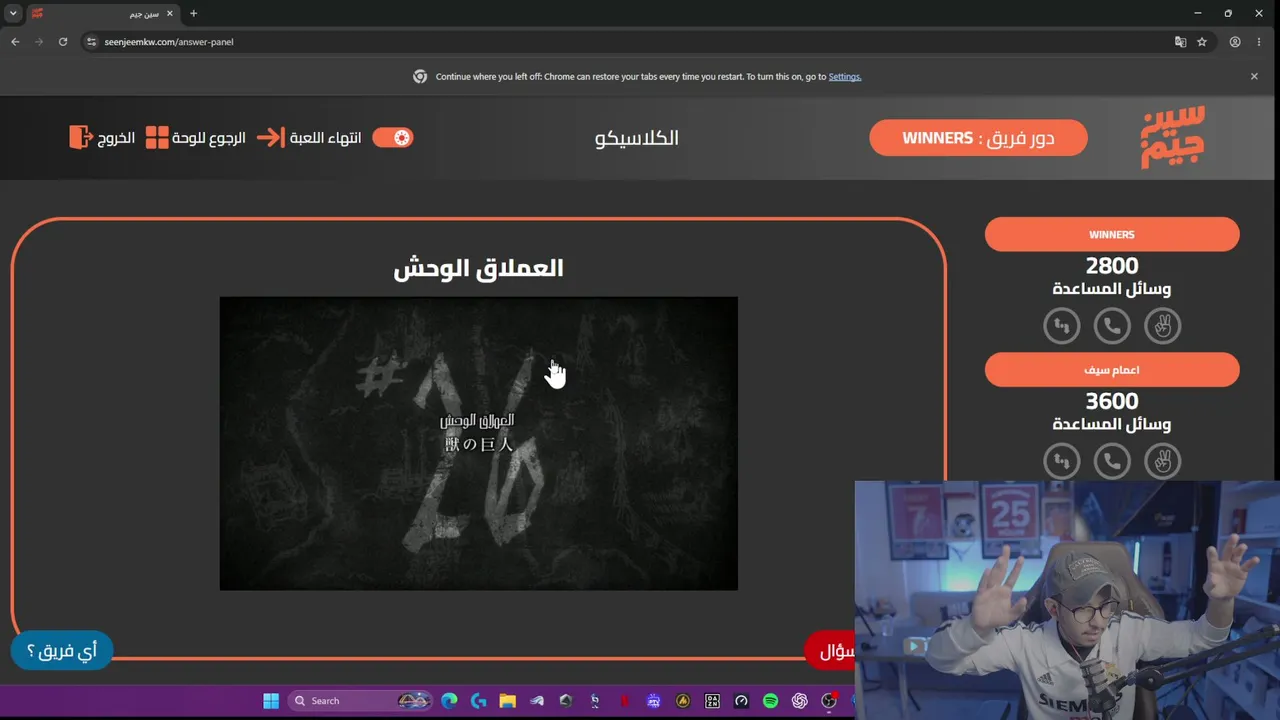This screenshot has width=1280, height=720.
Task: Use the swap-arrows lifeline under اعمام سيف team
Action: point(1062,461)
